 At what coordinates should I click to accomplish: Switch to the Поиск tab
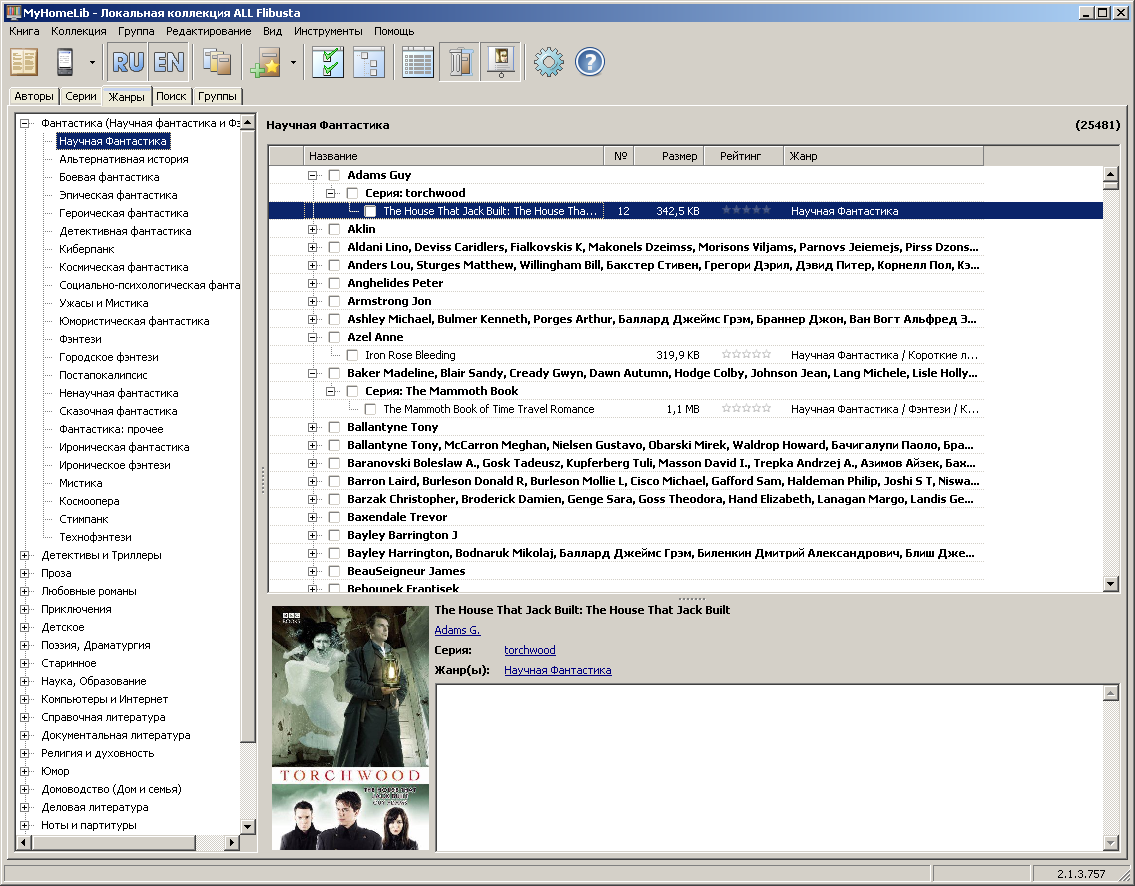(x=171, y=96)
